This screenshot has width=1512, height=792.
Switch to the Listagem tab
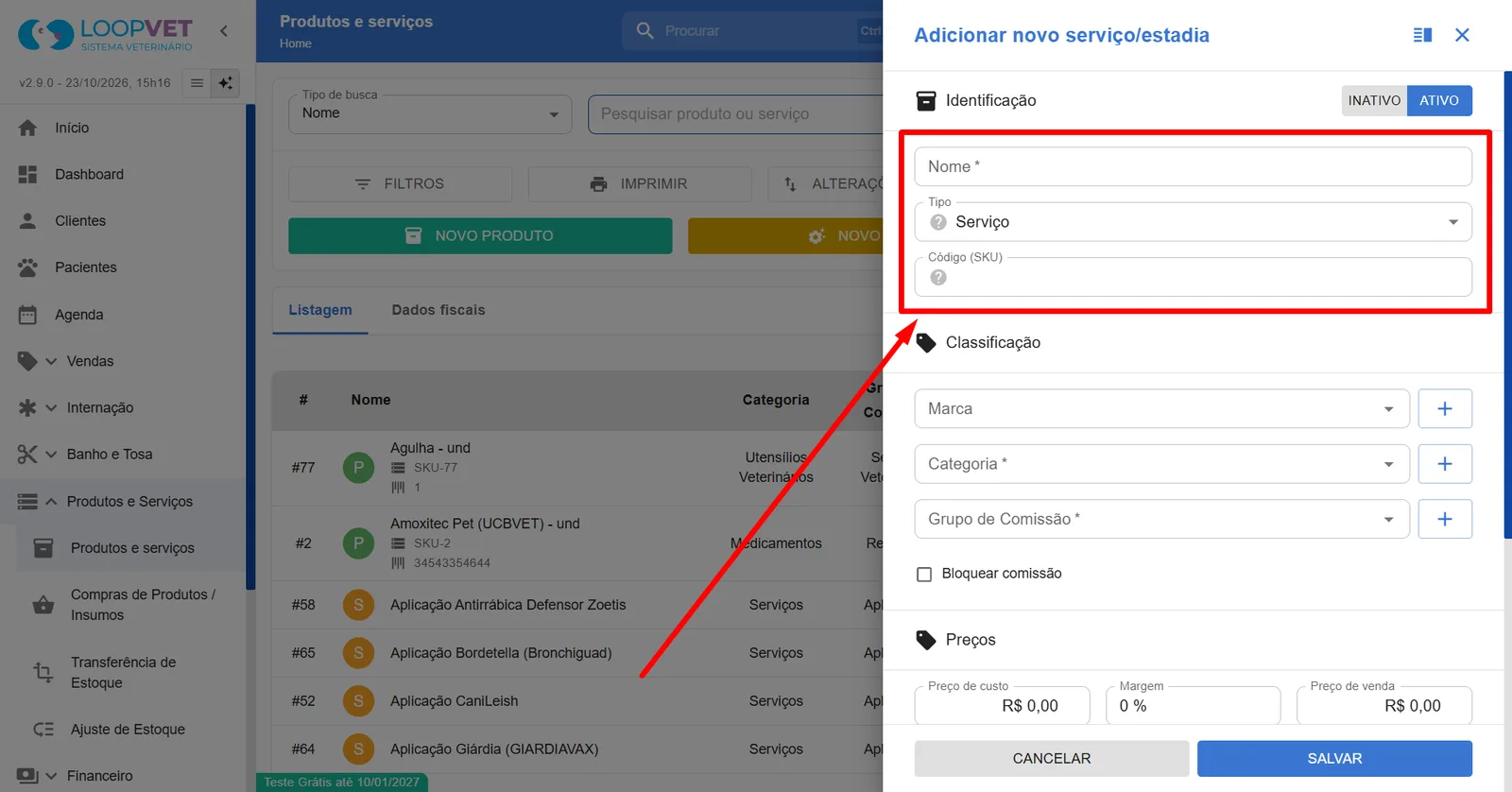click(x=320, y=310)
